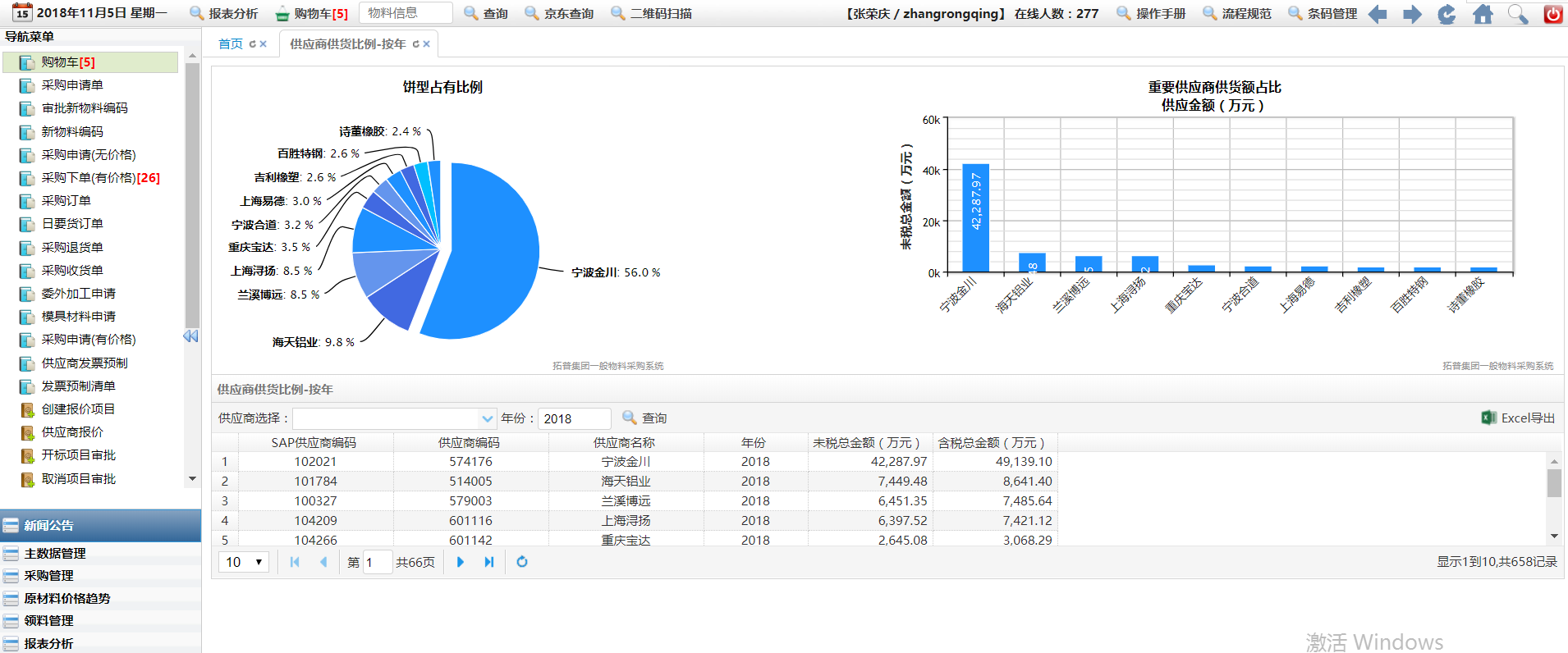Open the 供应商选择 dropdown arrow

coord(488,418)
